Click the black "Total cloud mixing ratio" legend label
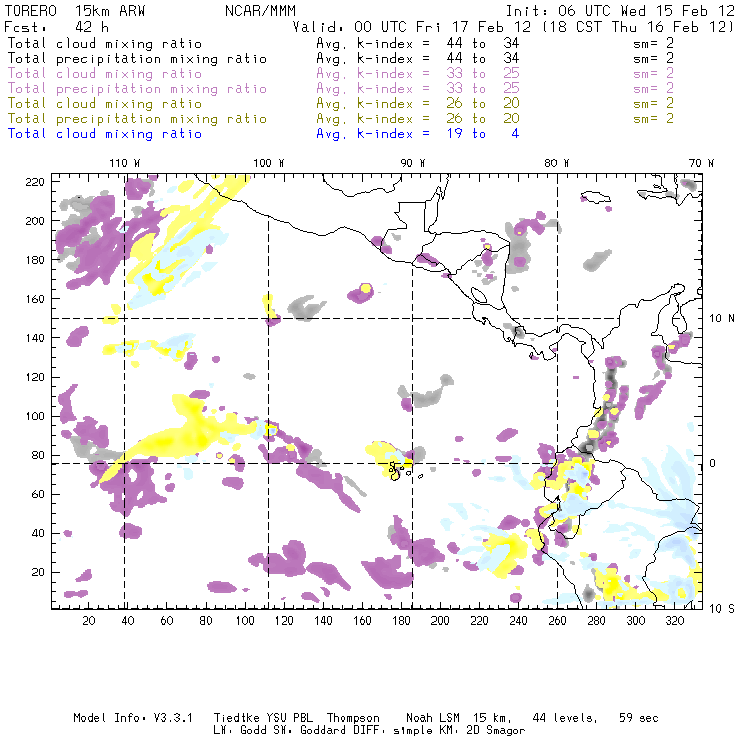Viewport: 740px width, 740px height. point(105,43)
